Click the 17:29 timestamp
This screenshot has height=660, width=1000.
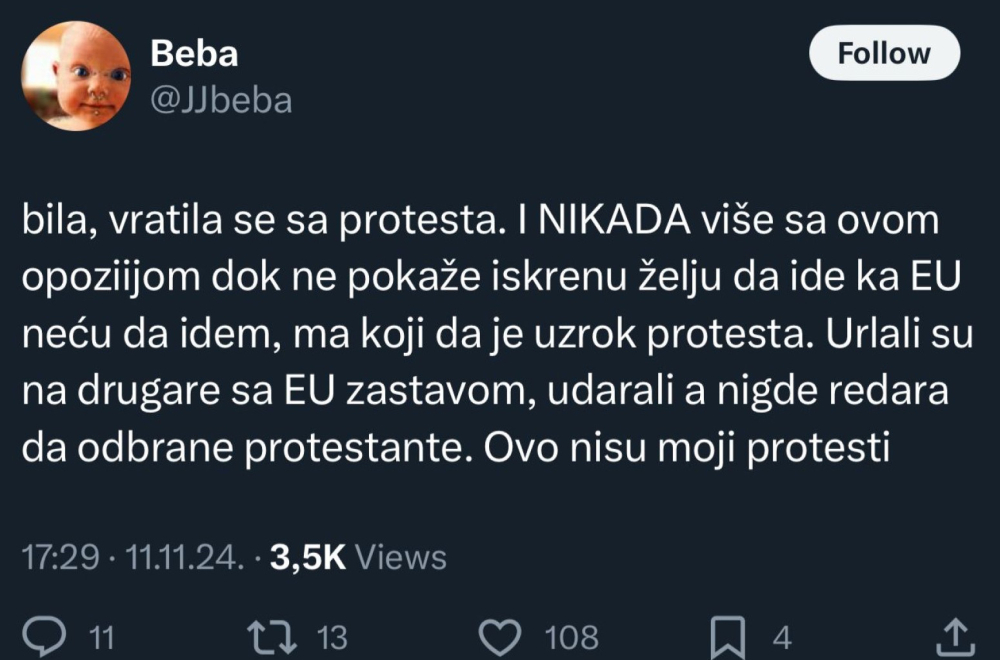point(60,558)
